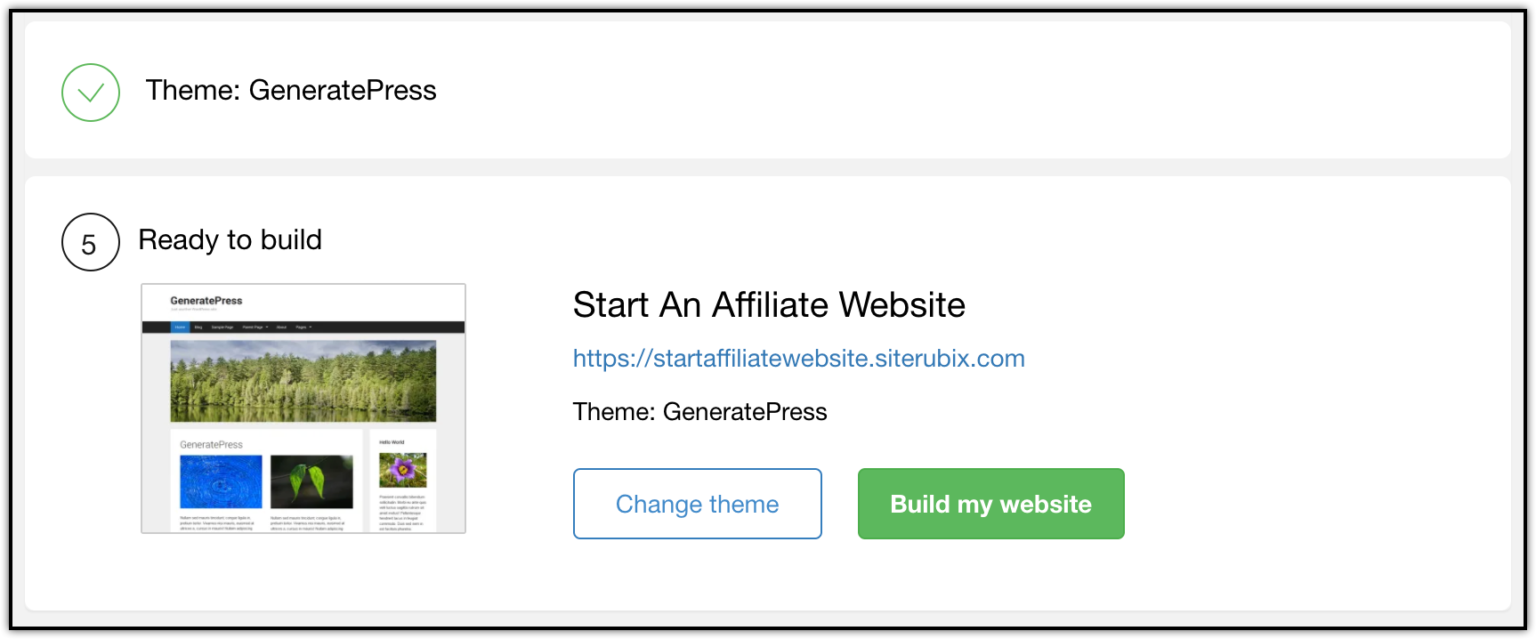Click the theme preview screenshot thumbnail
The width and height of the screenshot is (1536, 639).
(303, 407)
